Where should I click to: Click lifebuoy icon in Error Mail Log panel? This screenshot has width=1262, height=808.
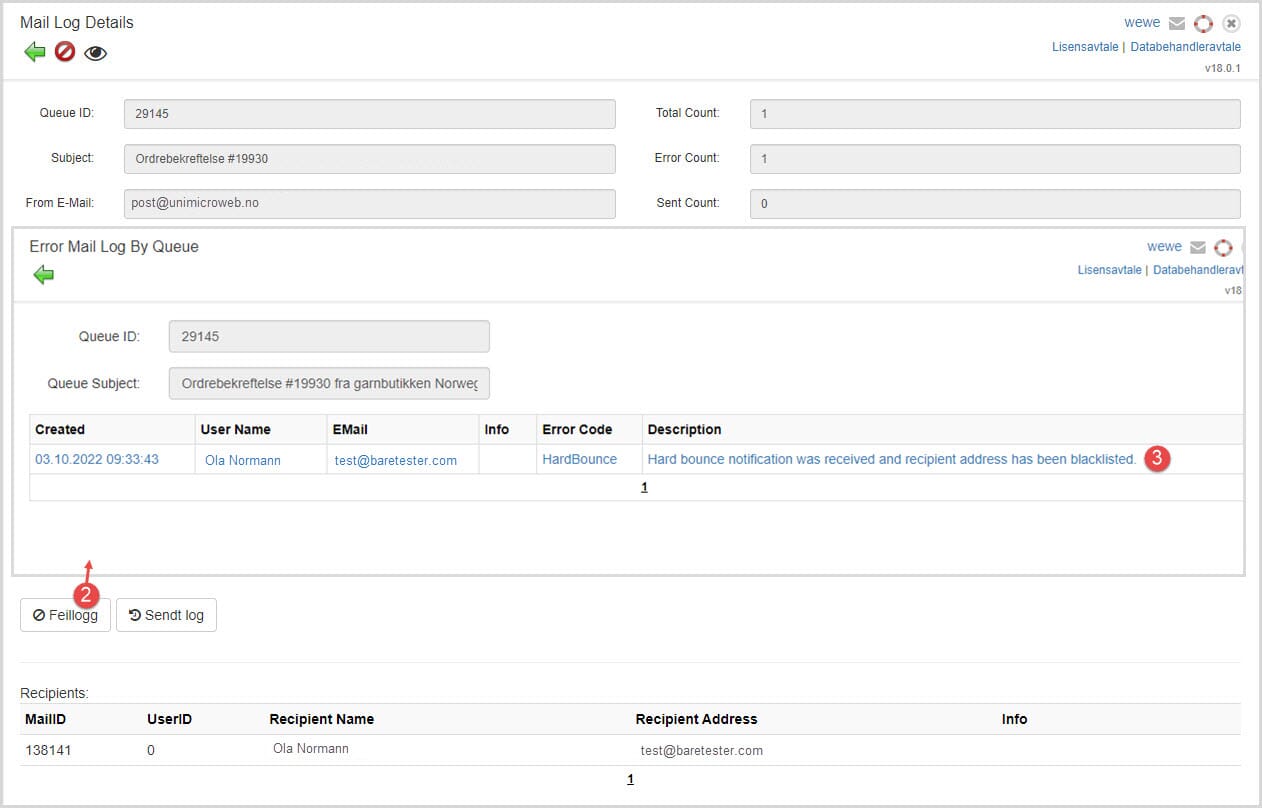(x=1223, y=247)
